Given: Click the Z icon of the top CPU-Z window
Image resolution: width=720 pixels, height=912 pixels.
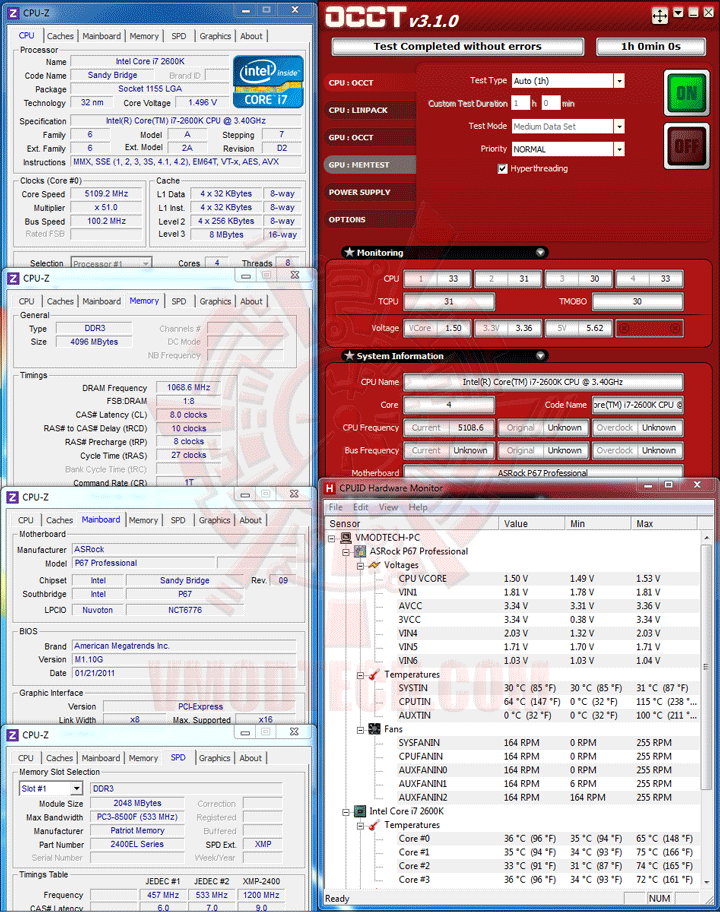Looking at the screenshot, I should point(13,12).
